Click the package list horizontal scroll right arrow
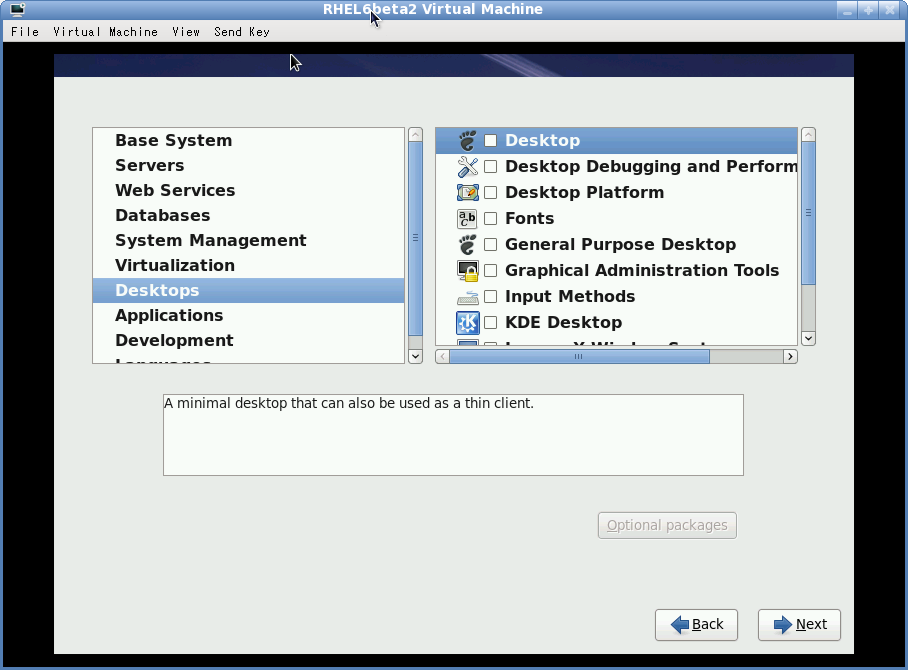Screen dimensions: 908x670 tap(790, 357)
